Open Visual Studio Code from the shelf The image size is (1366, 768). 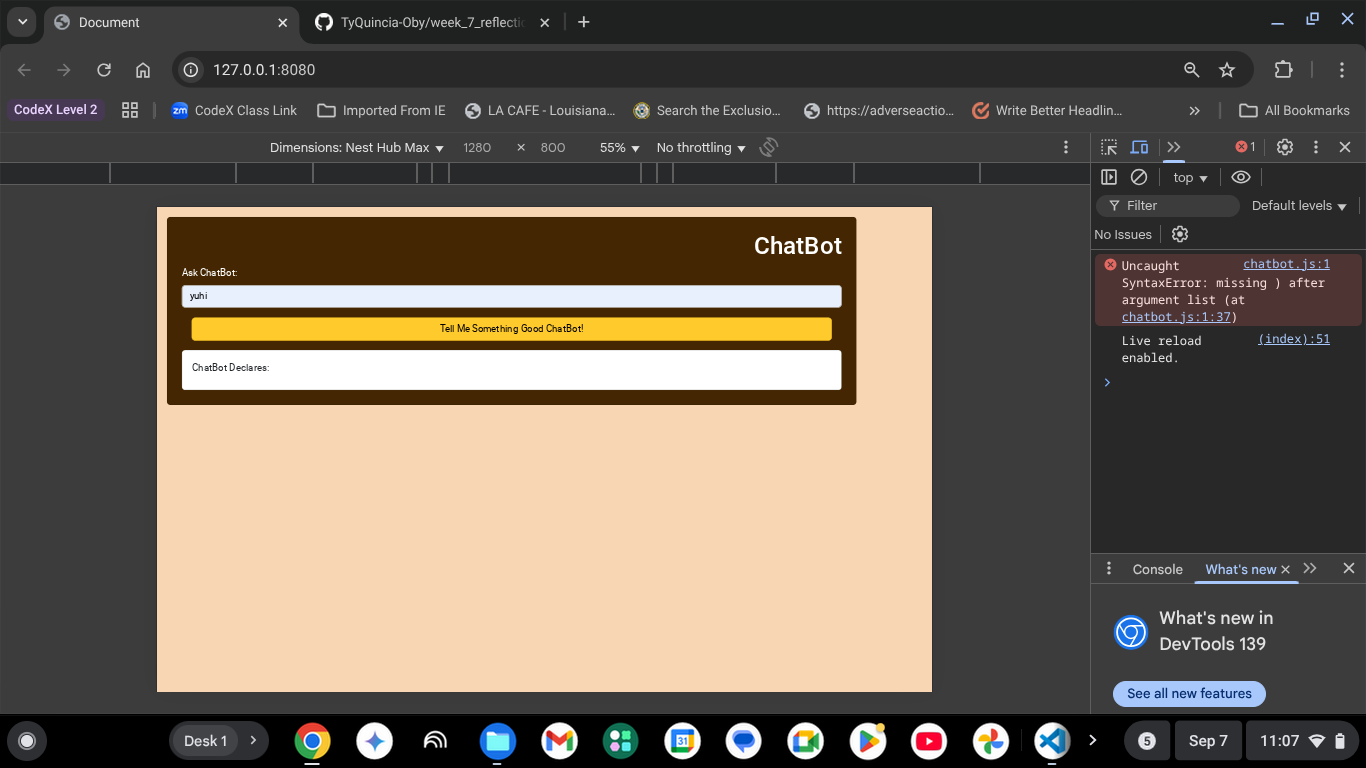(x=1052, y=741)
